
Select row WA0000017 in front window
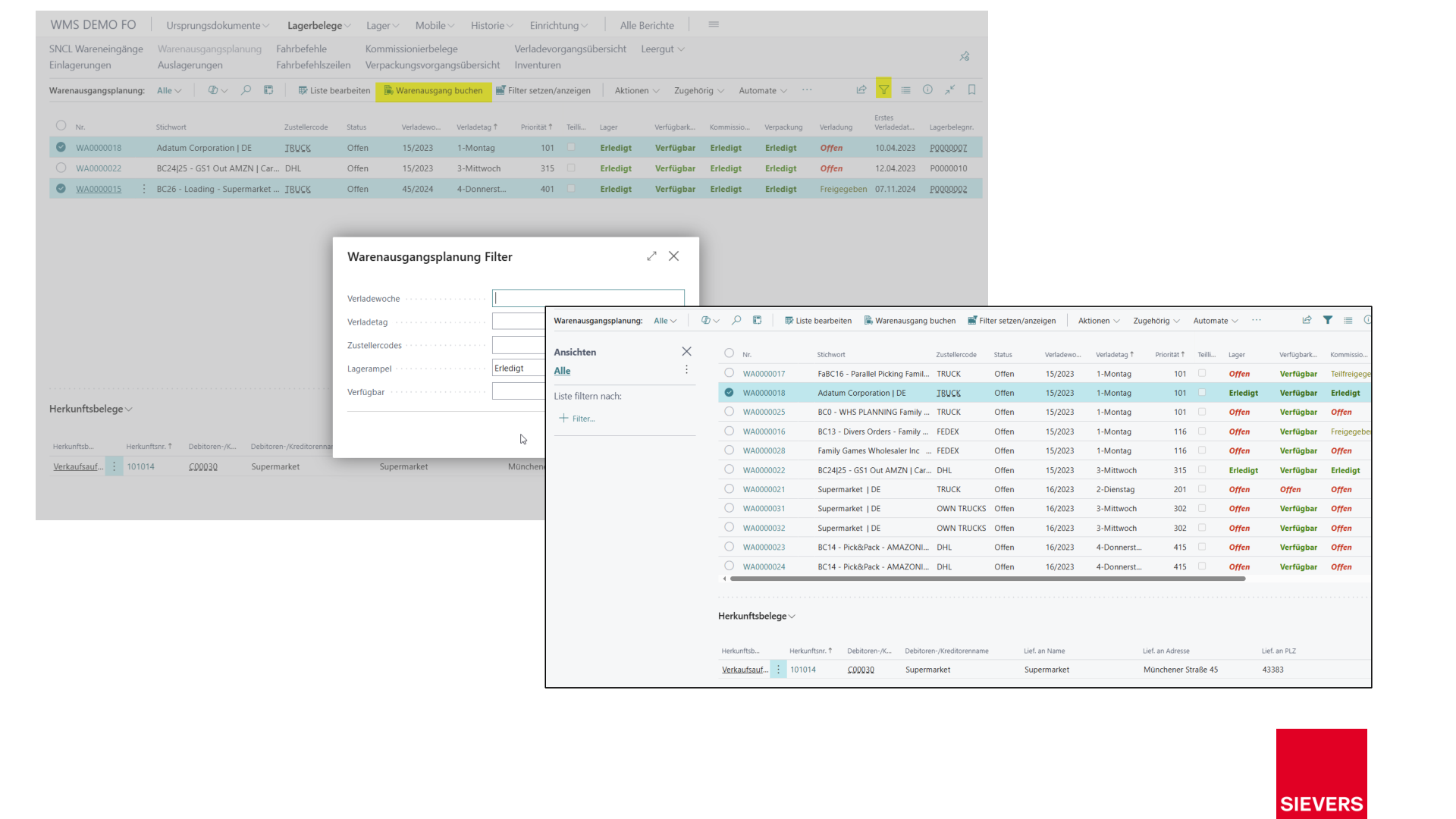pyautogui.click(x=729, y=373)
